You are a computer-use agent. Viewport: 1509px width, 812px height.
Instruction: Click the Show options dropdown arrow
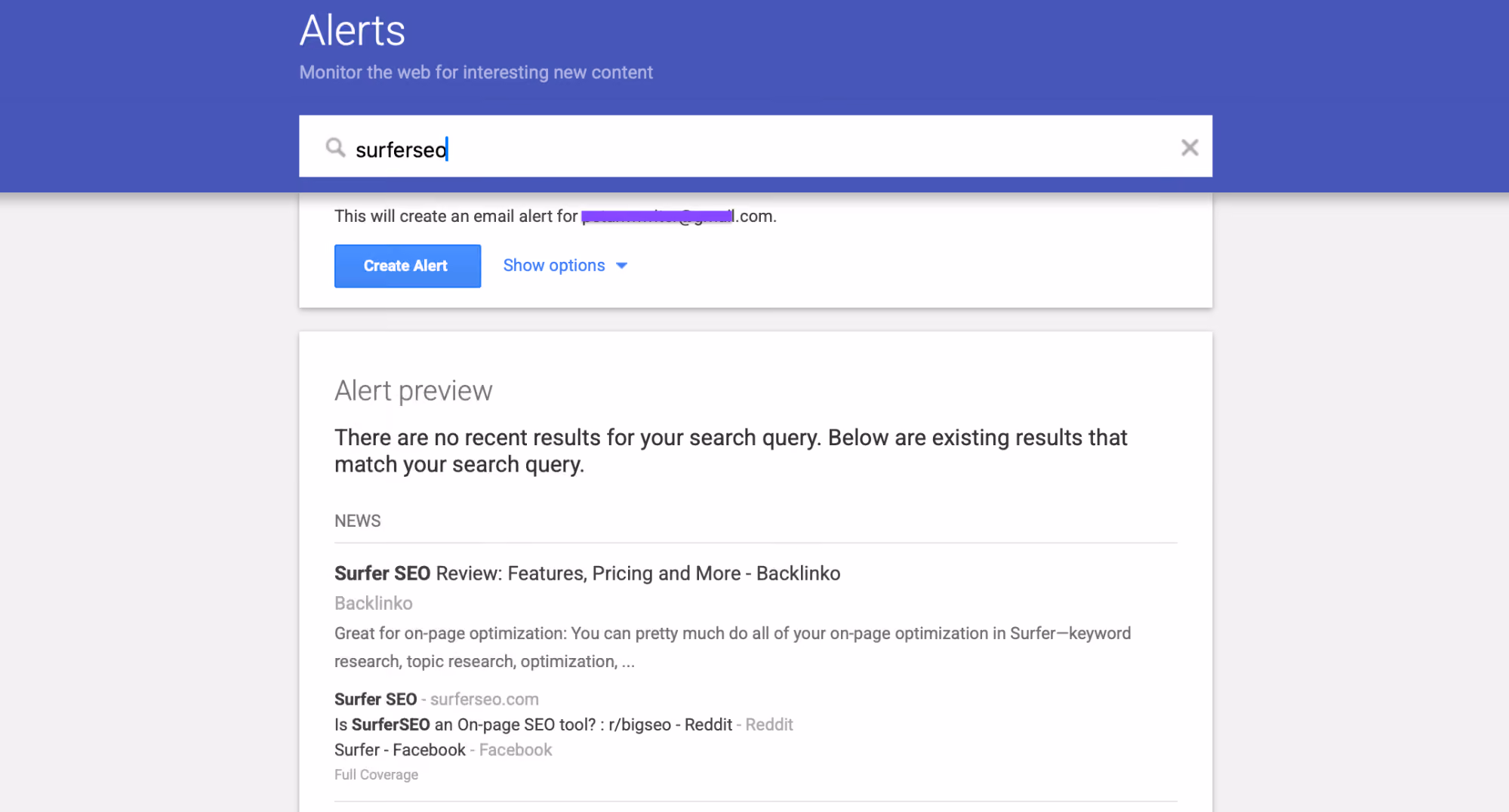point(622,266)
